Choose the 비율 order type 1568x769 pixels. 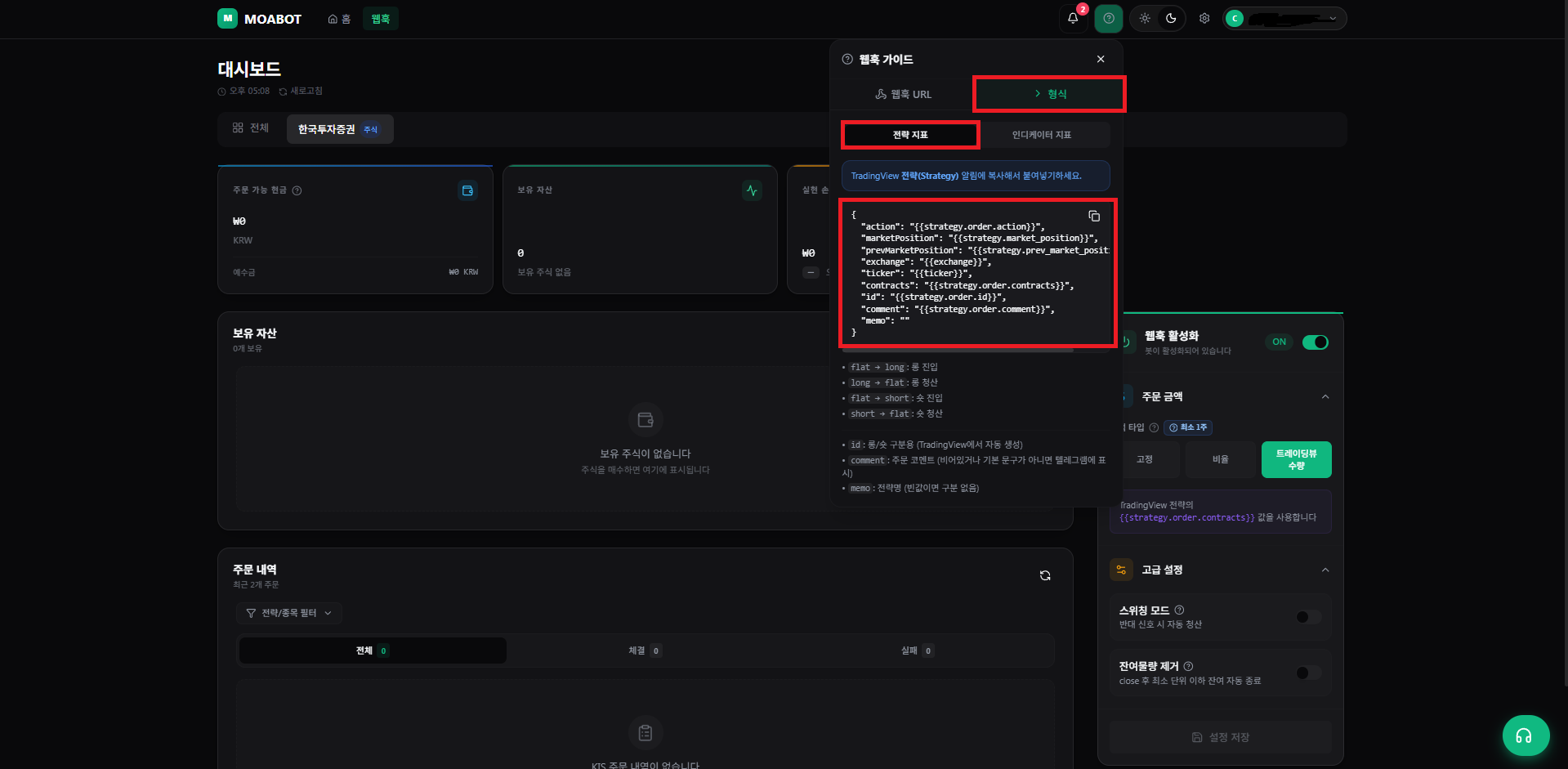tap(1221, 460)
